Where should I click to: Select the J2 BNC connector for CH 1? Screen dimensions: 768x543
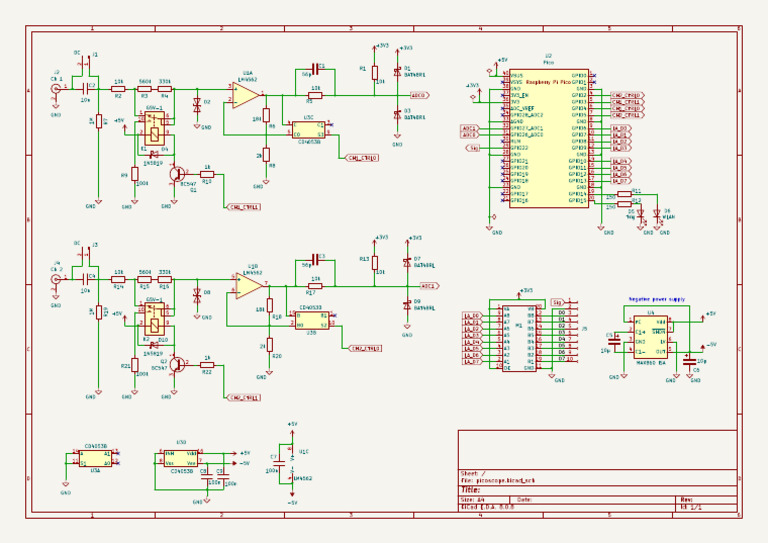click(x=56, y=89)
